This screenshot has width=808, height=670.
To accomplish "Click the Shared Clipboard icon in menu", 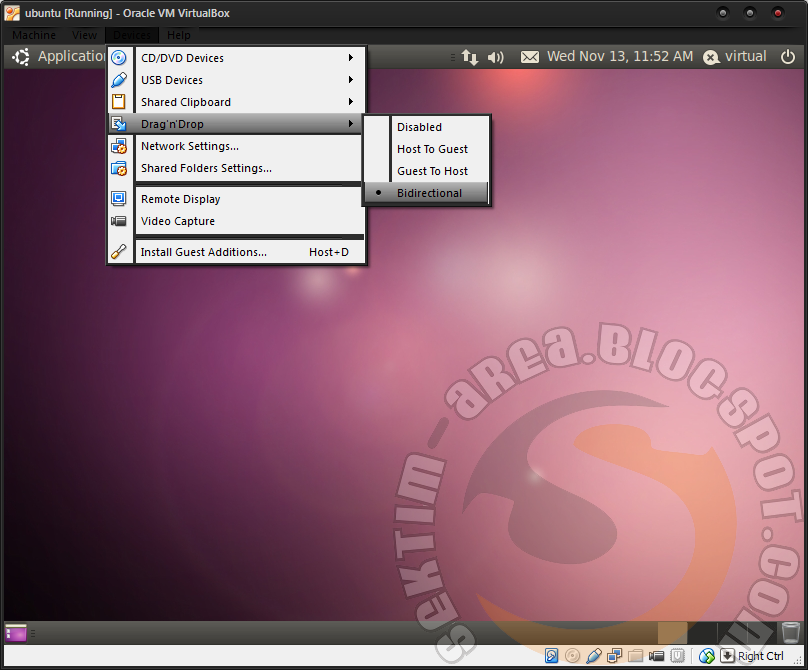I will tap(119, 102).
